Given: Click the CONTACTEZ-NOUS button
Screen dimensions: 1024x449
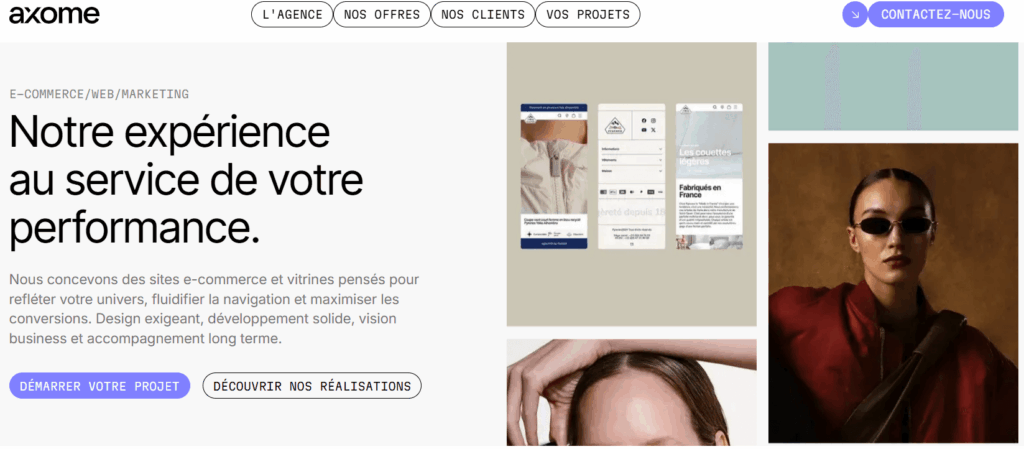Looking at the screenshot, I should coord(935,14).
